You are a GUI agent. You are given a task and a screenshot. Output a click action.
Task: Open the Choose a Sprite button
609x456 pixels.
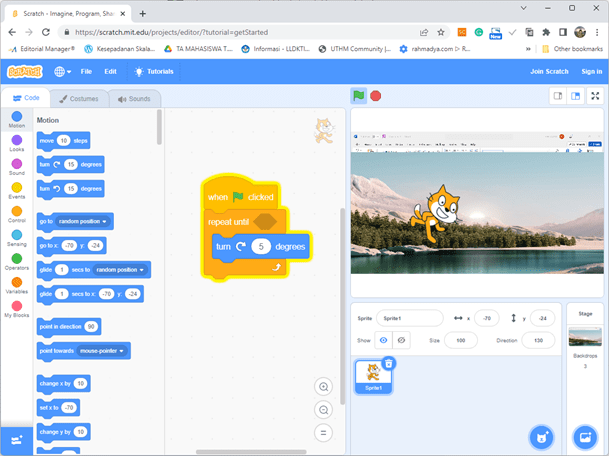coord(541,437)
